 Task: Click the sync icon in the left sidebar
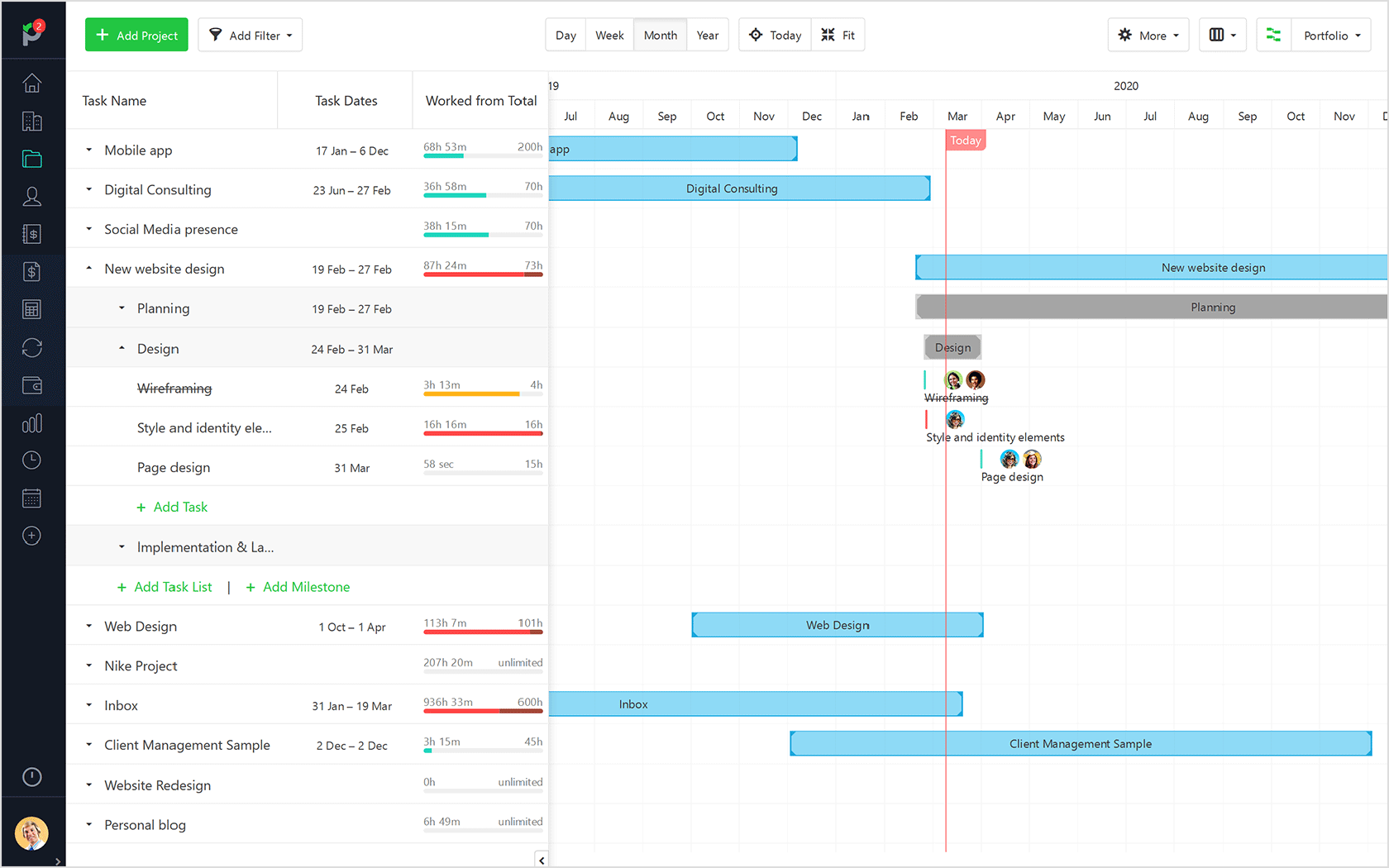click(x=31, y=347)
